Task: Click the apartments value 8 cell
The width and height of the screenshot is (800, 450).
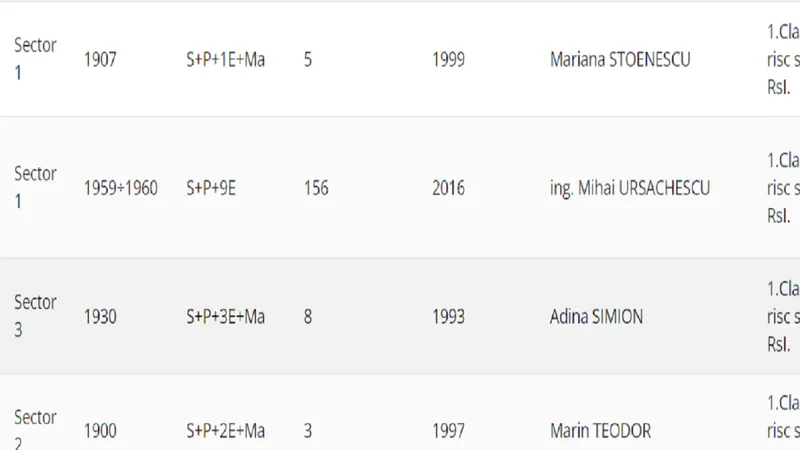Action: [x=308, y=317]
